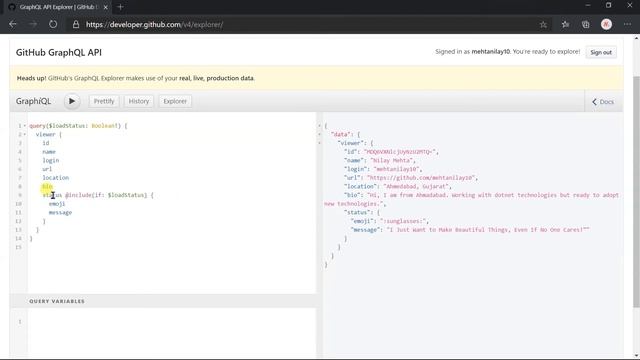Click the 'Boolean!' type in query
Screen dimensions: 640x360
coord(105,126)
